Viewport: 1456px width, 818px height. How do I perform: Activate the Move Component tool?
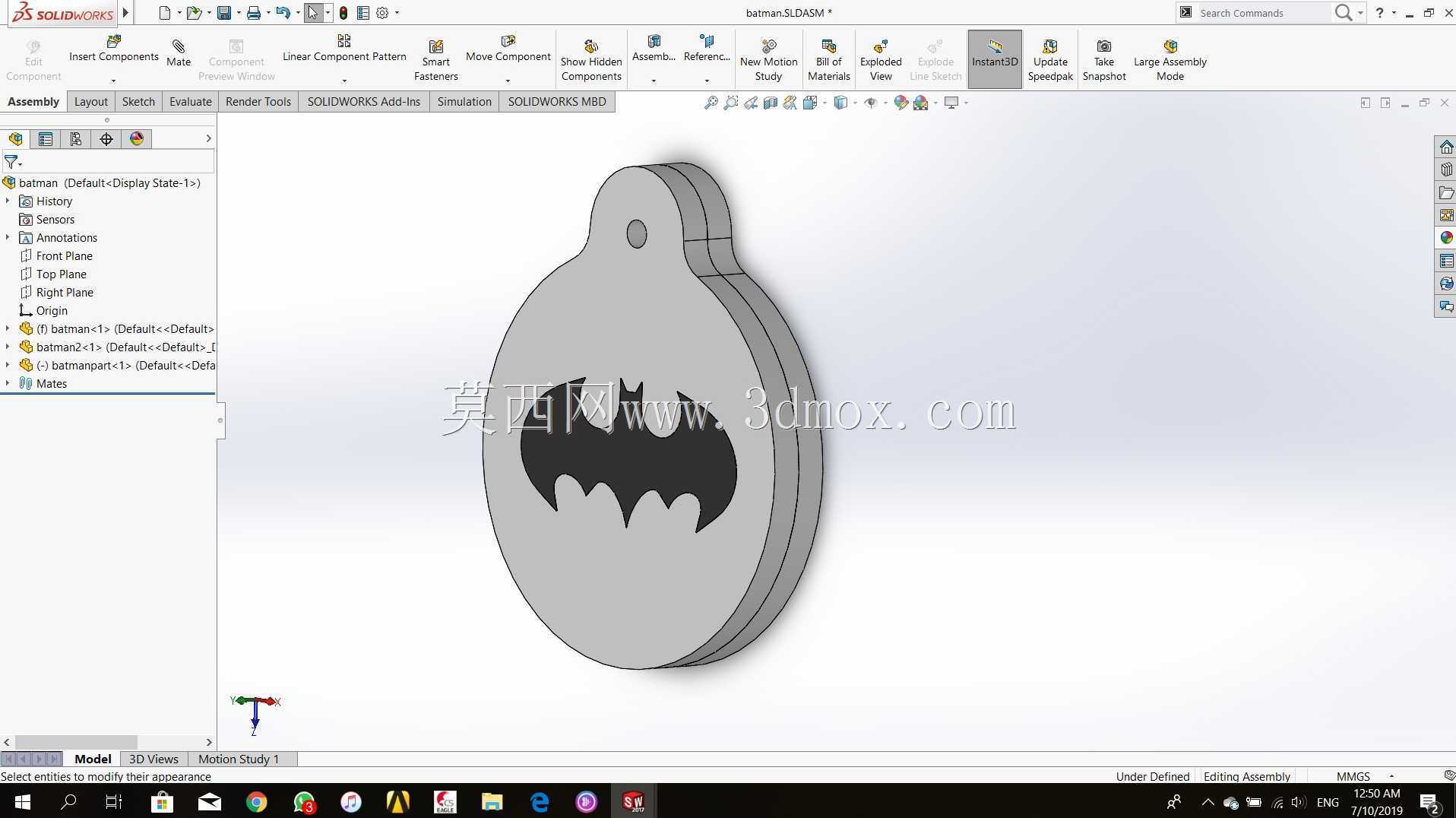[x=508, y=49]
